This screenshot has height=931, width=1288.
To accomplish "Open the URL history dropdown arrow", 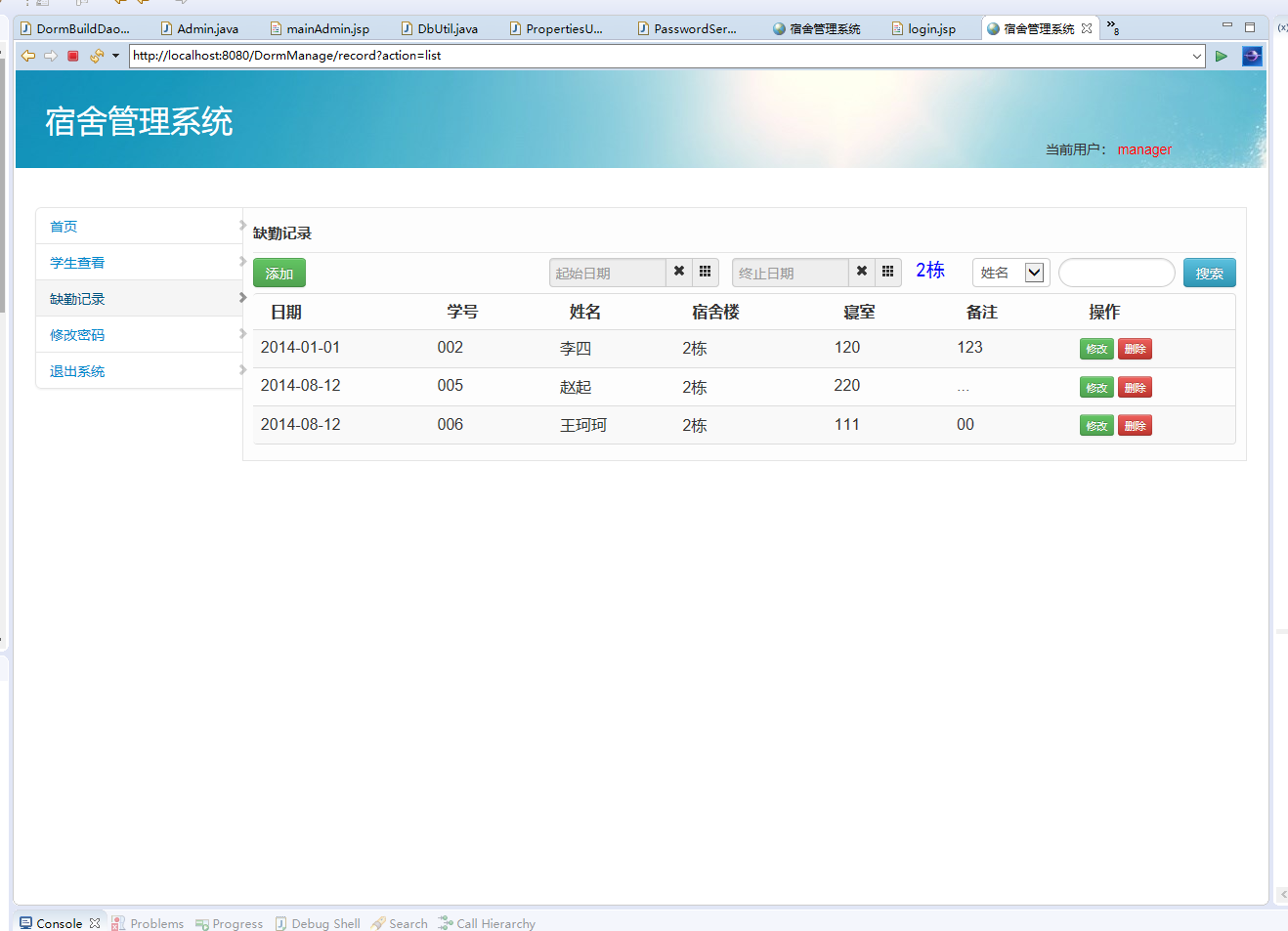I will [x=1196, y=56].
